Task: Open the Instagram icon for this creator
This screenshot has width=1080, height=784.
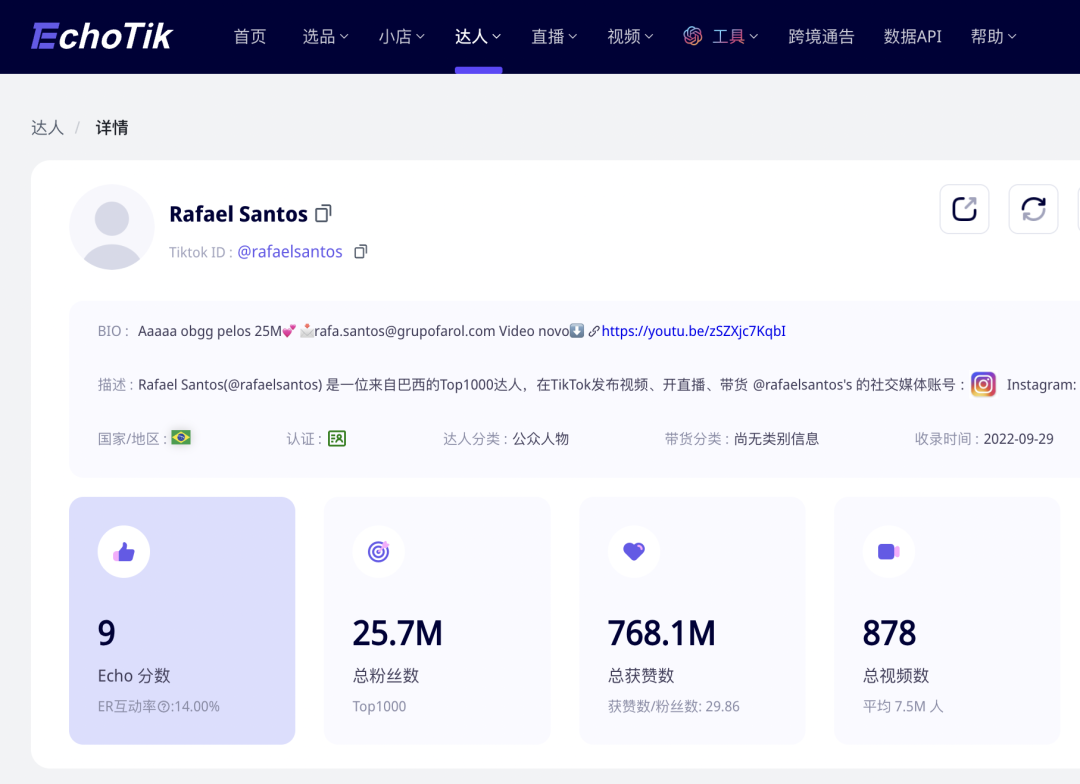Action: click(983, 384)
